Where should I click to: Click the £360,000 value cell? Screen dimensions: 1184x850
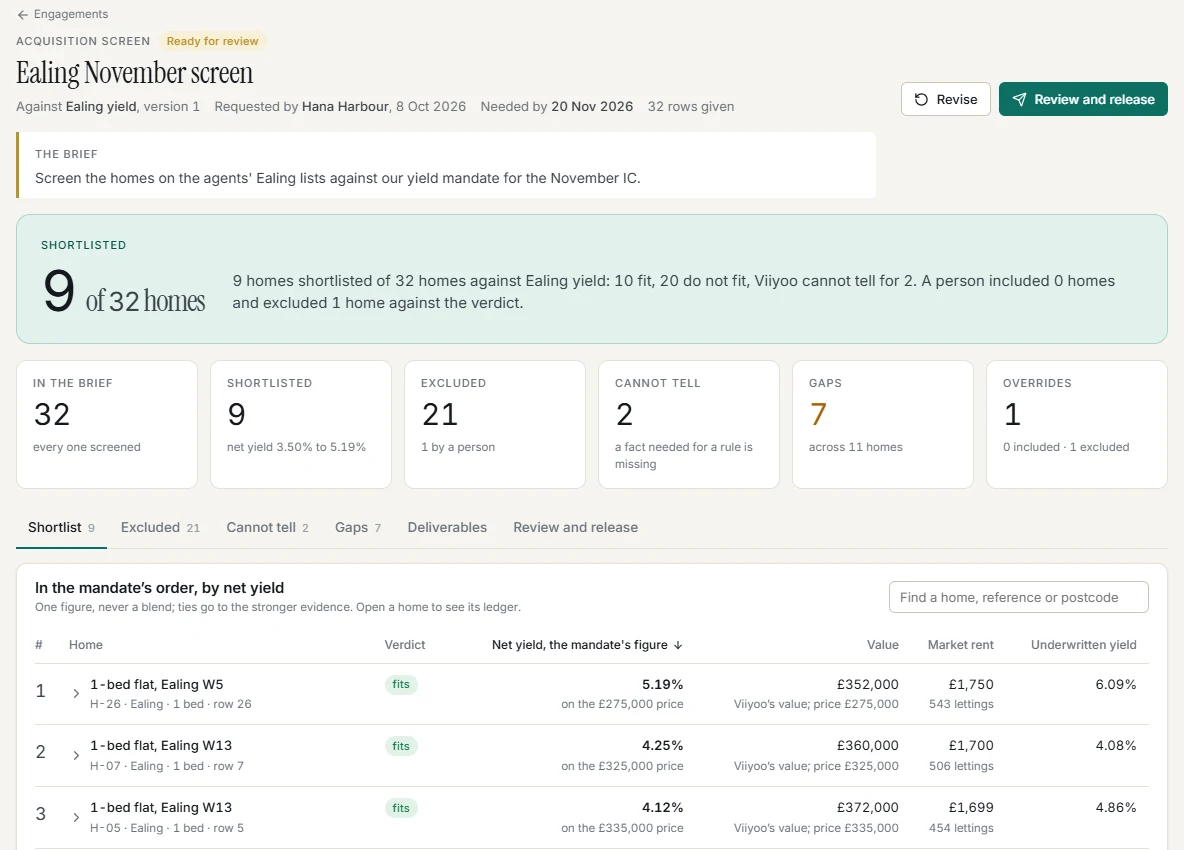(x=868, y=746)
